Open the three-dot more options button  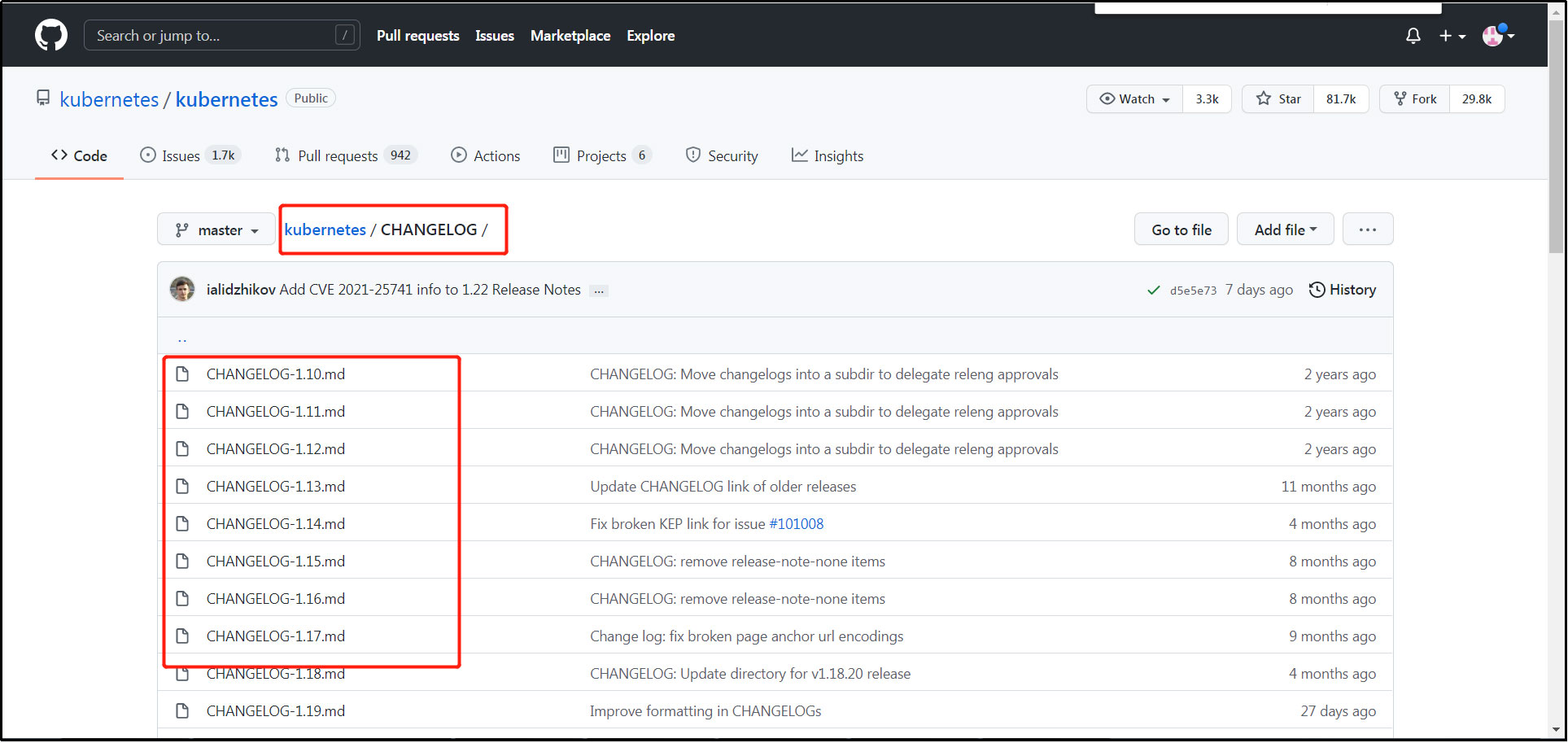pos(1368,229)
